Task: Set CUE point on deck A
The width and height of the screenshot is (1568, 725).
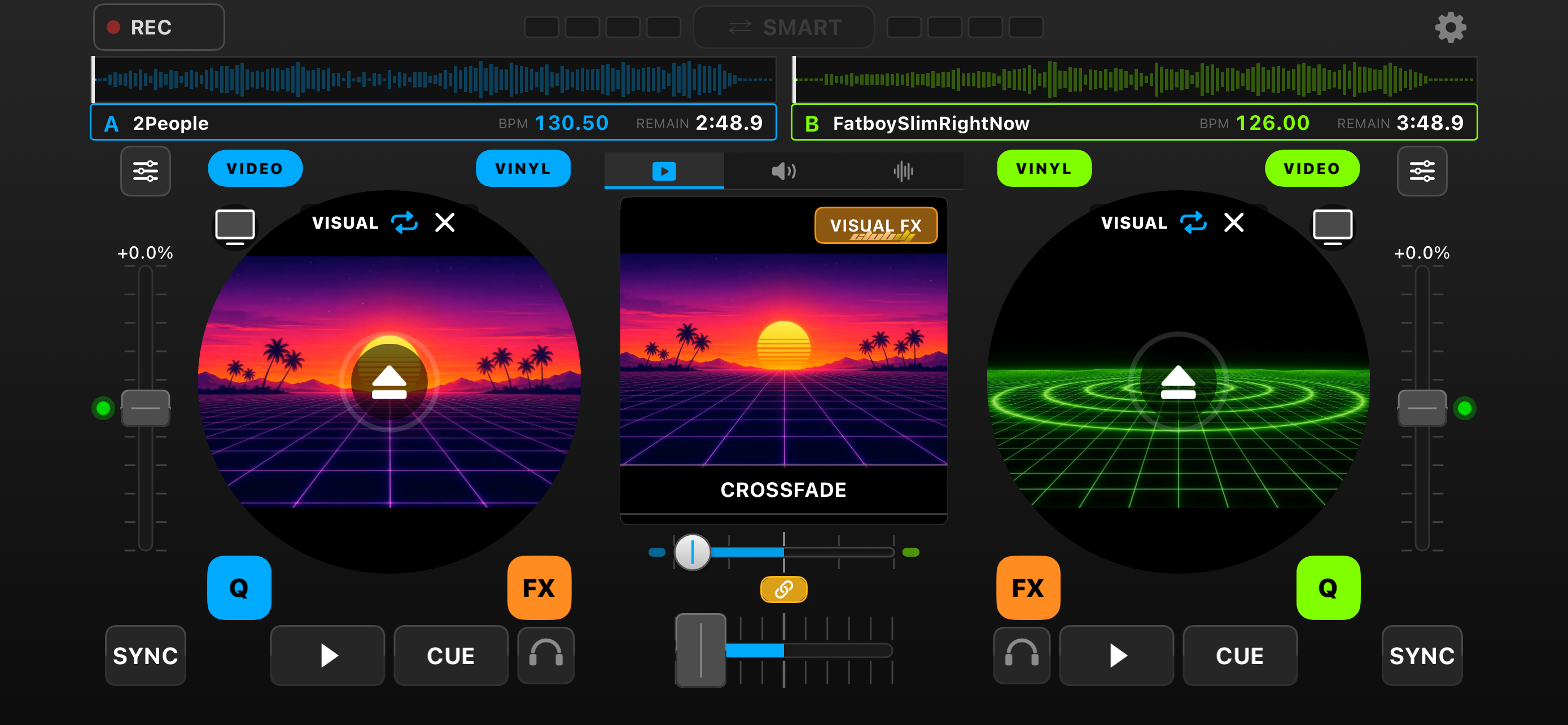Action: [451, 656]
